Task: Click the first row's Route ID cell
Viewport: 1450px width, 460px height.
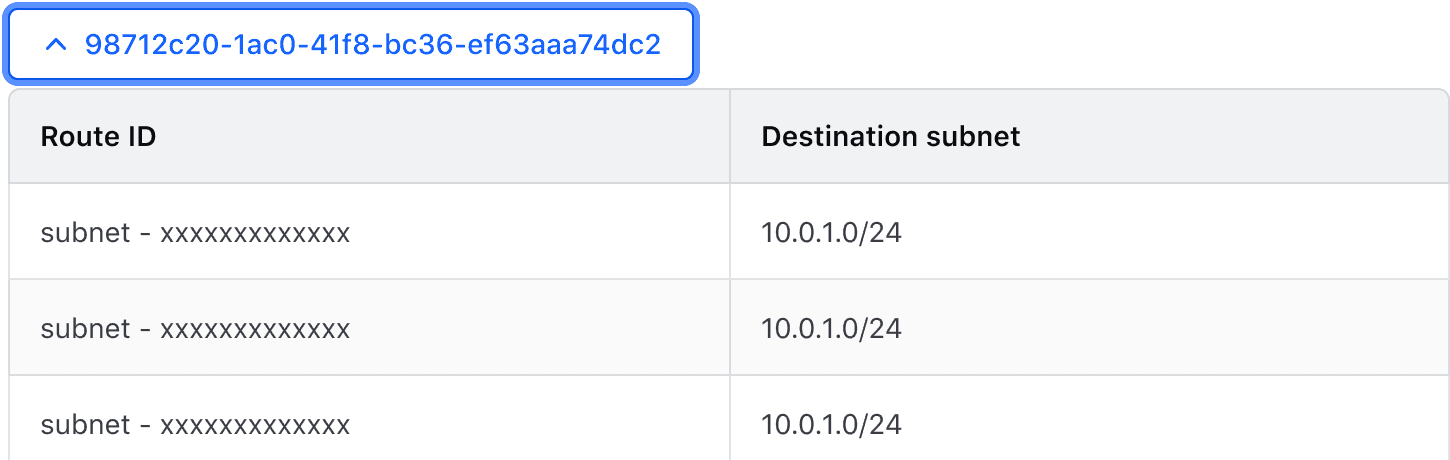Action: (195, 233)
